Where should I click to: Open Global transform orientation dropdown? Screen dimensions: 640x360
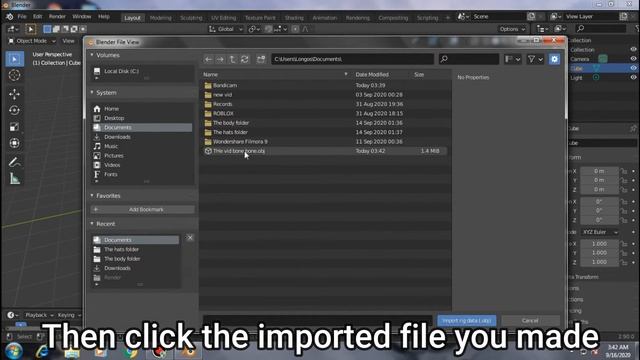click(226, 29)
